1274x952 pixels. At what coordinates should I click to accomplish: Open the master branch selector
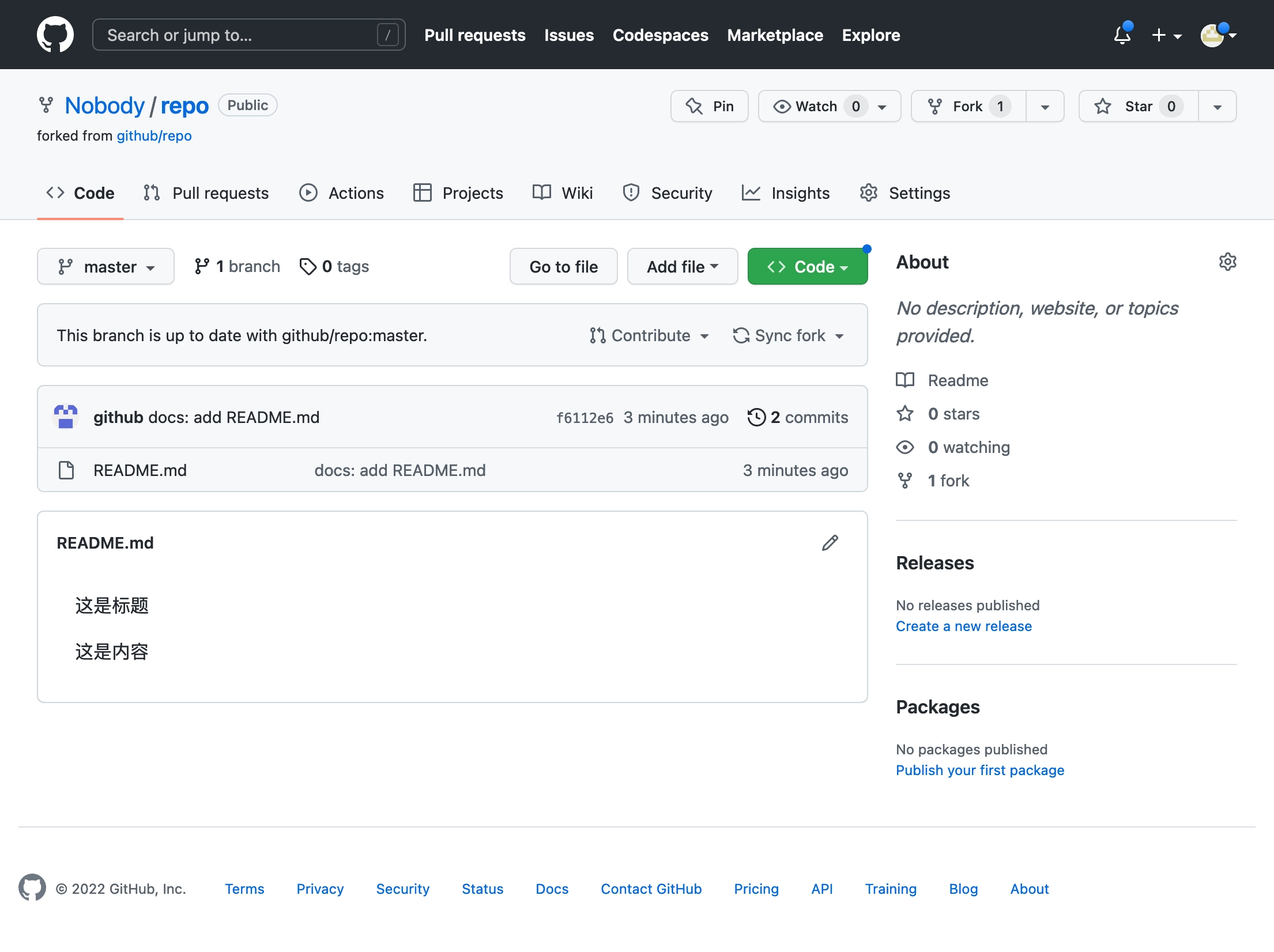click(105, 266)
